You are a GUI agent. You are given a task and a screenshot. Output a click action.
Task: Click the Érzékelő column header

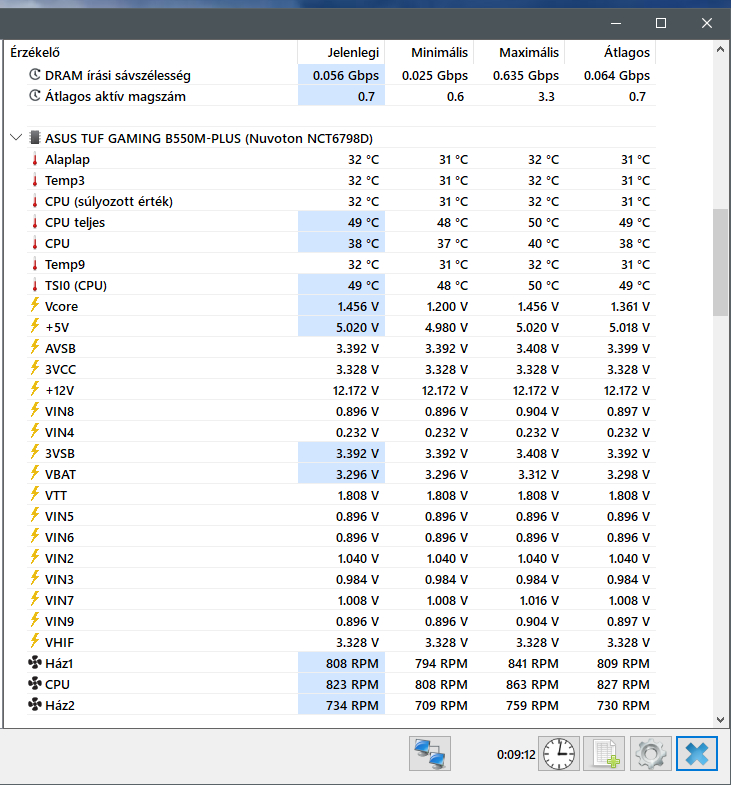150,52
